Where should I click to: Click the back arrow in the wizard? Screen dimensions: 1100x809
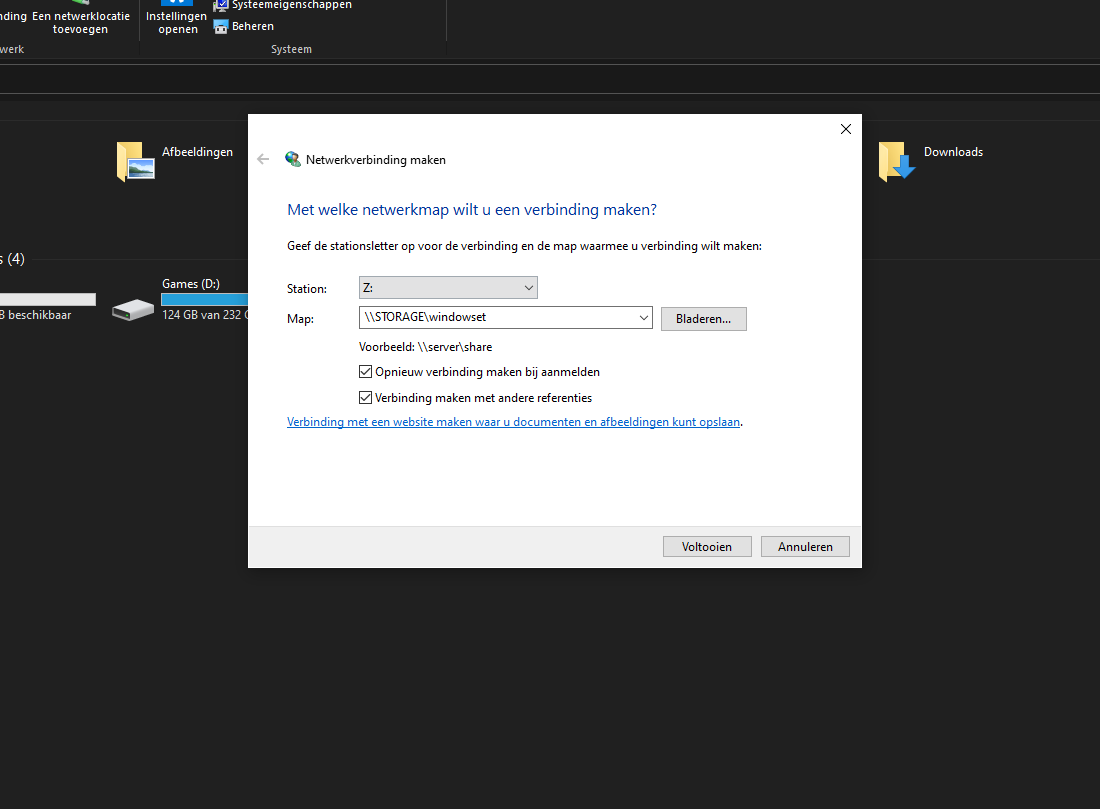263,159
